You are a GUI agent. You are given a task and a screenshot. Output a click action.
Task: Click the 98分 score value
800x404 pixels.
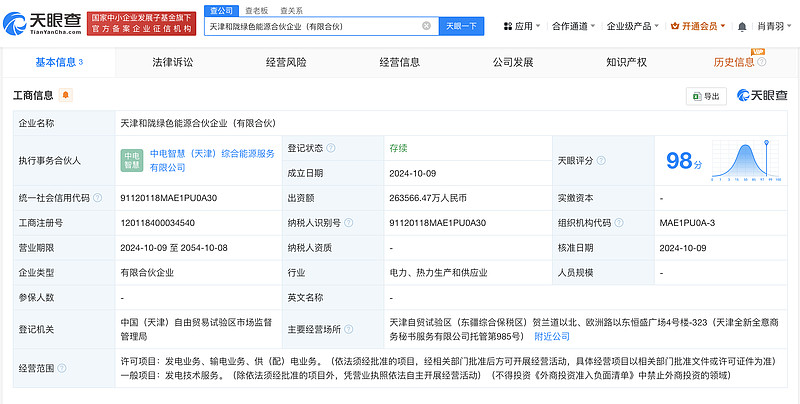click(684, 161)
